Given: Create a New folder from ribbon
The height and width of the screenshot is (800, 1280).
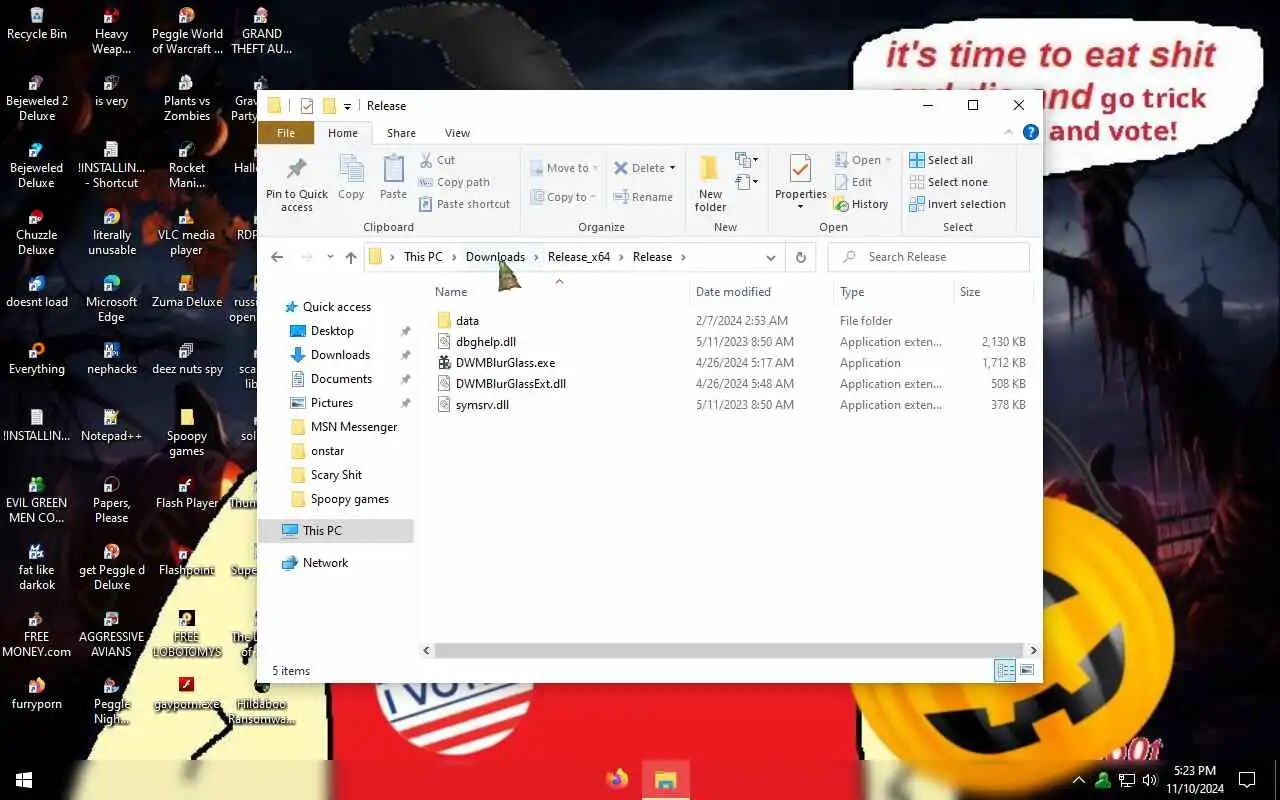Looking at the screenshot, I should tap(710, 183).
